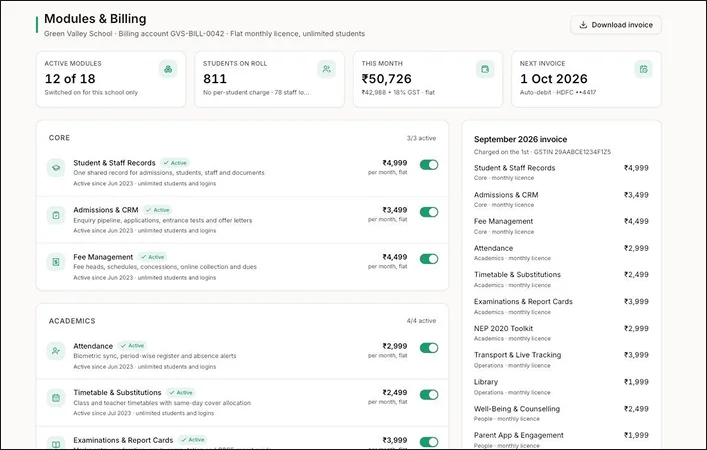Image resolution: width=707 pixels, height=450 pixels.
Task: Toggle Examinations & Report Cards switch
Action: (x=429, y=442)
